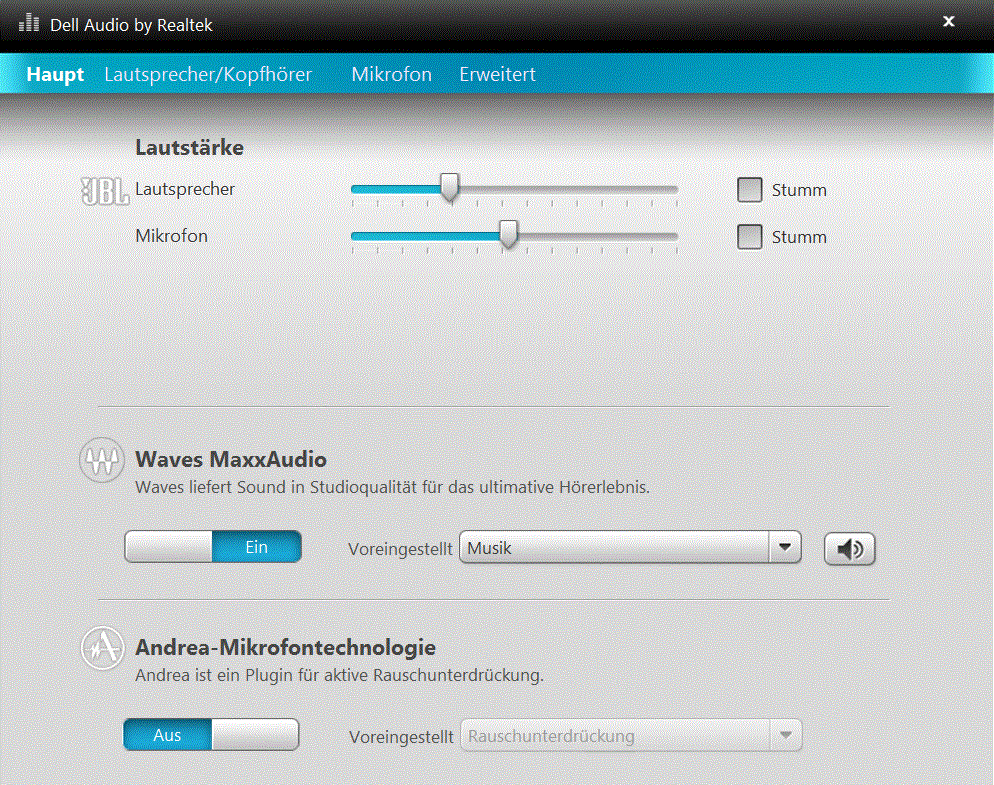994x785 pixels.
Task: Turn off the Waves MaxxAudio Ein switch
Action: [x=213, y=547]
